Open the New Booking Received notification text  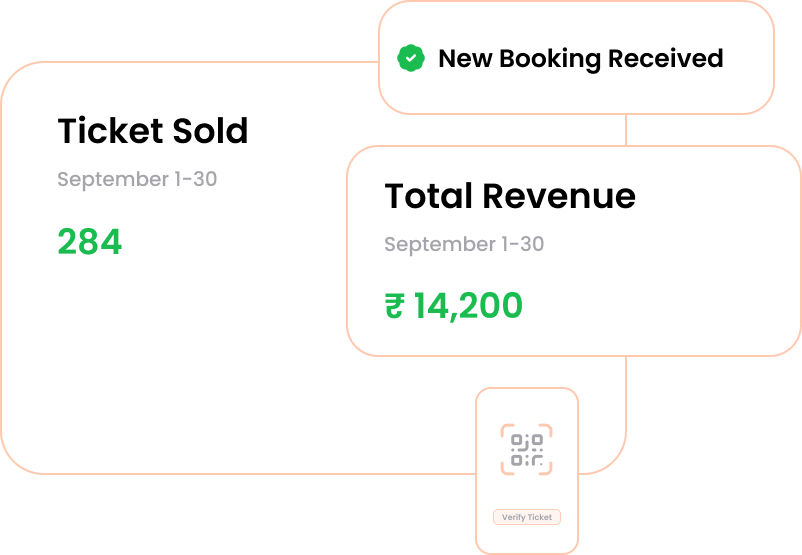580,58
